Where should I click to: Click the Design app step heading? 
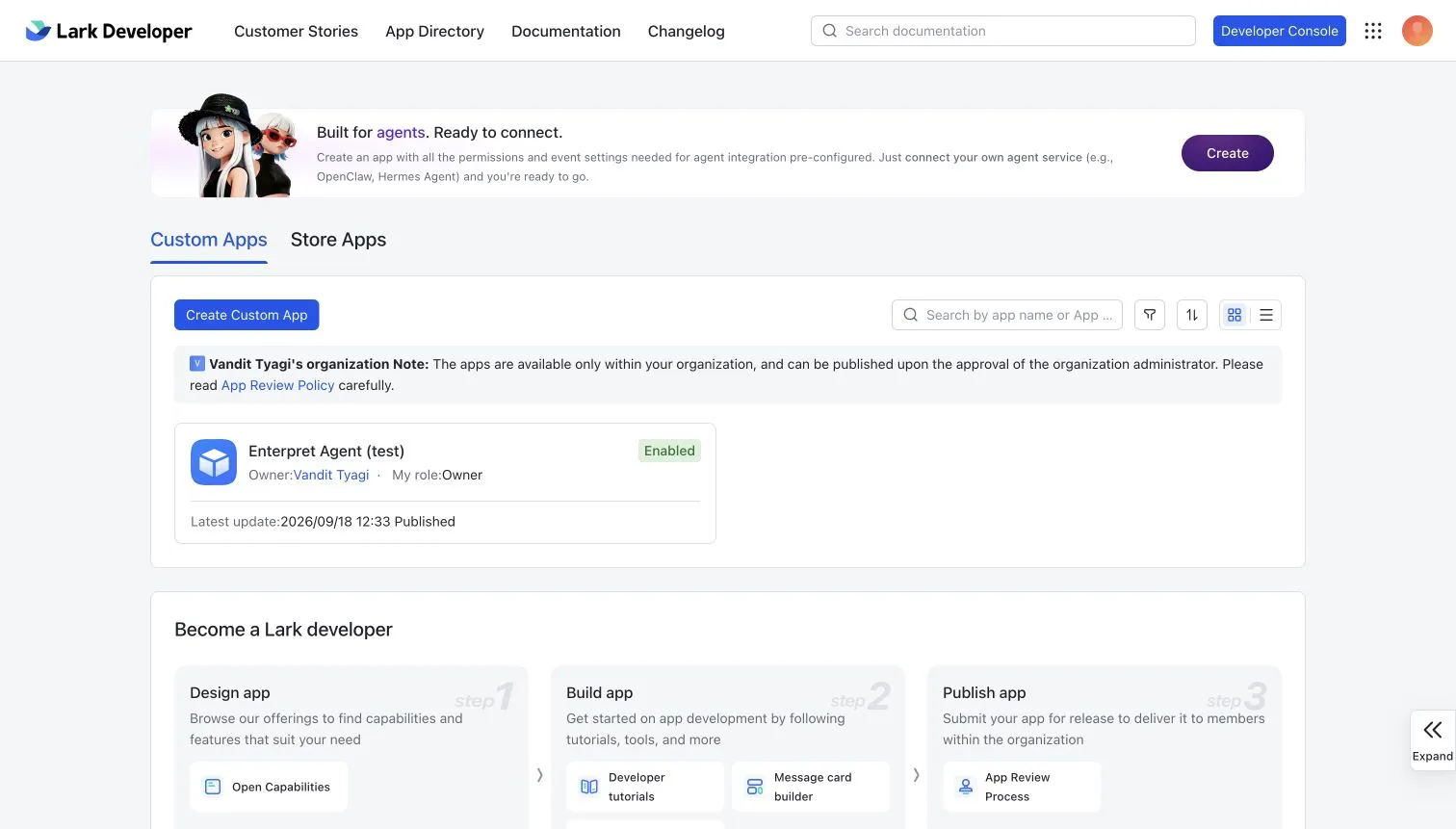pyautogui.click(x=229, y=693)
